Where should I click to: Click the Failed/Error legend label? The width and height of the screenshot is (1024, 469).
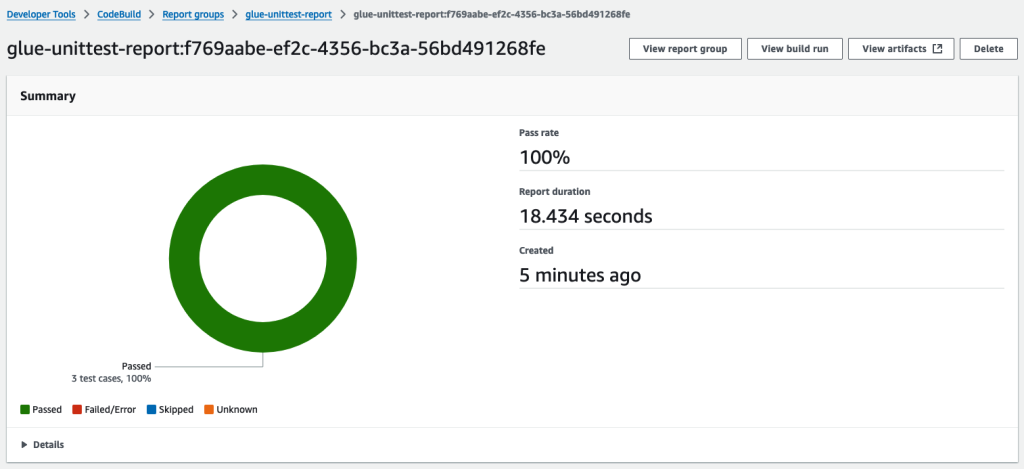(110, 410)
